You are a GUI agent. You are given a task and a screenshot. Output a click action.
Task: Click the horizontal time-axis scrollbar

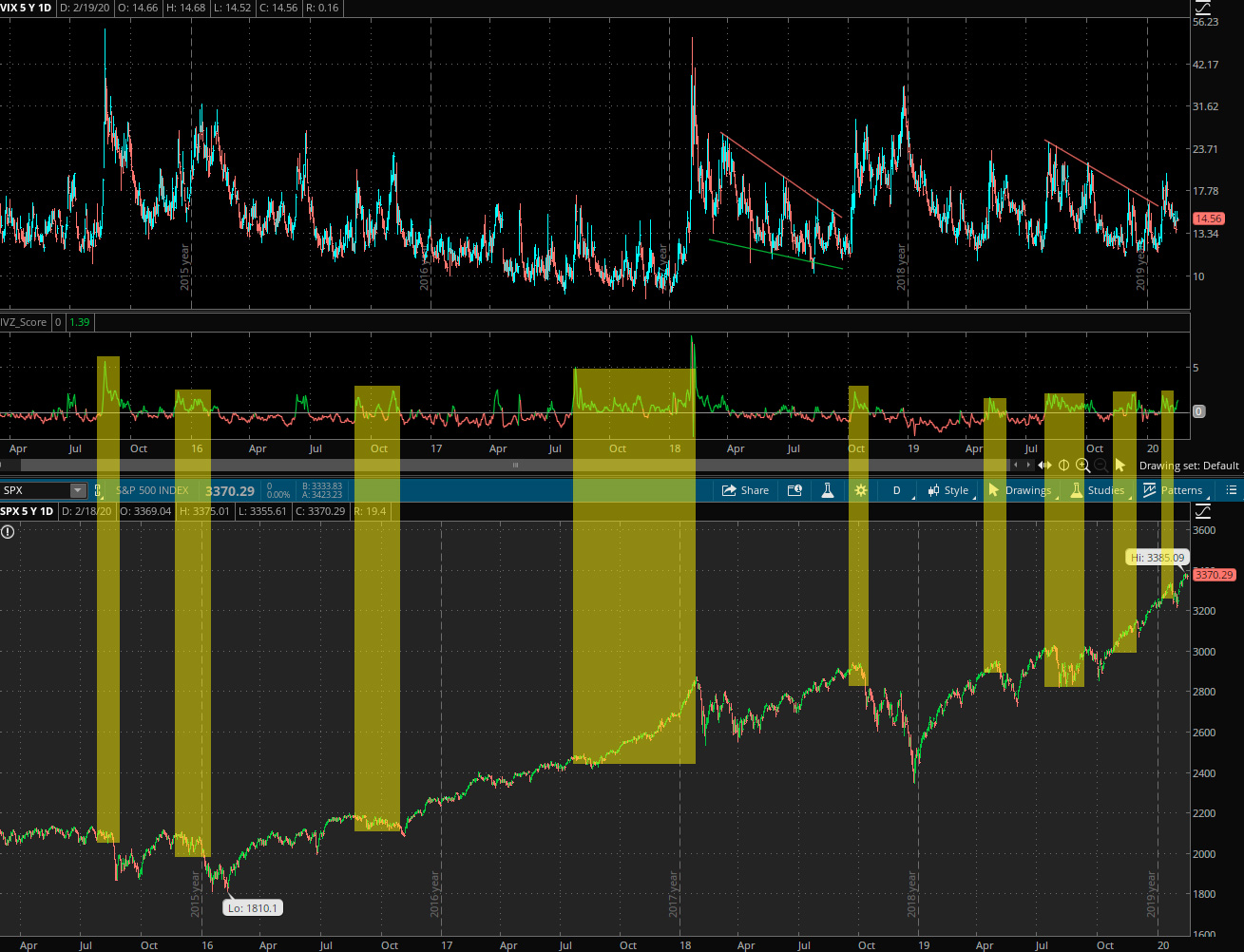point(515,465)
